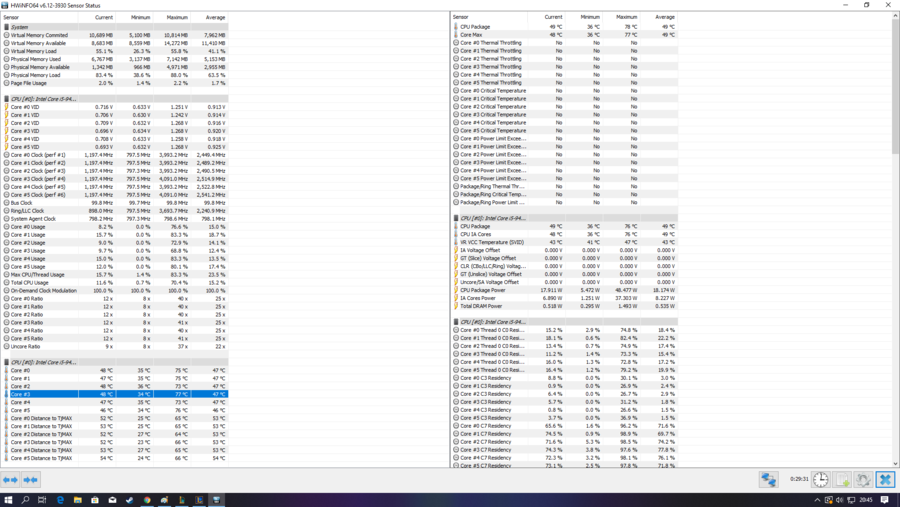Open the Windows Start menu
This screenshot has width=900, height=507.
[x=8, y=500]
